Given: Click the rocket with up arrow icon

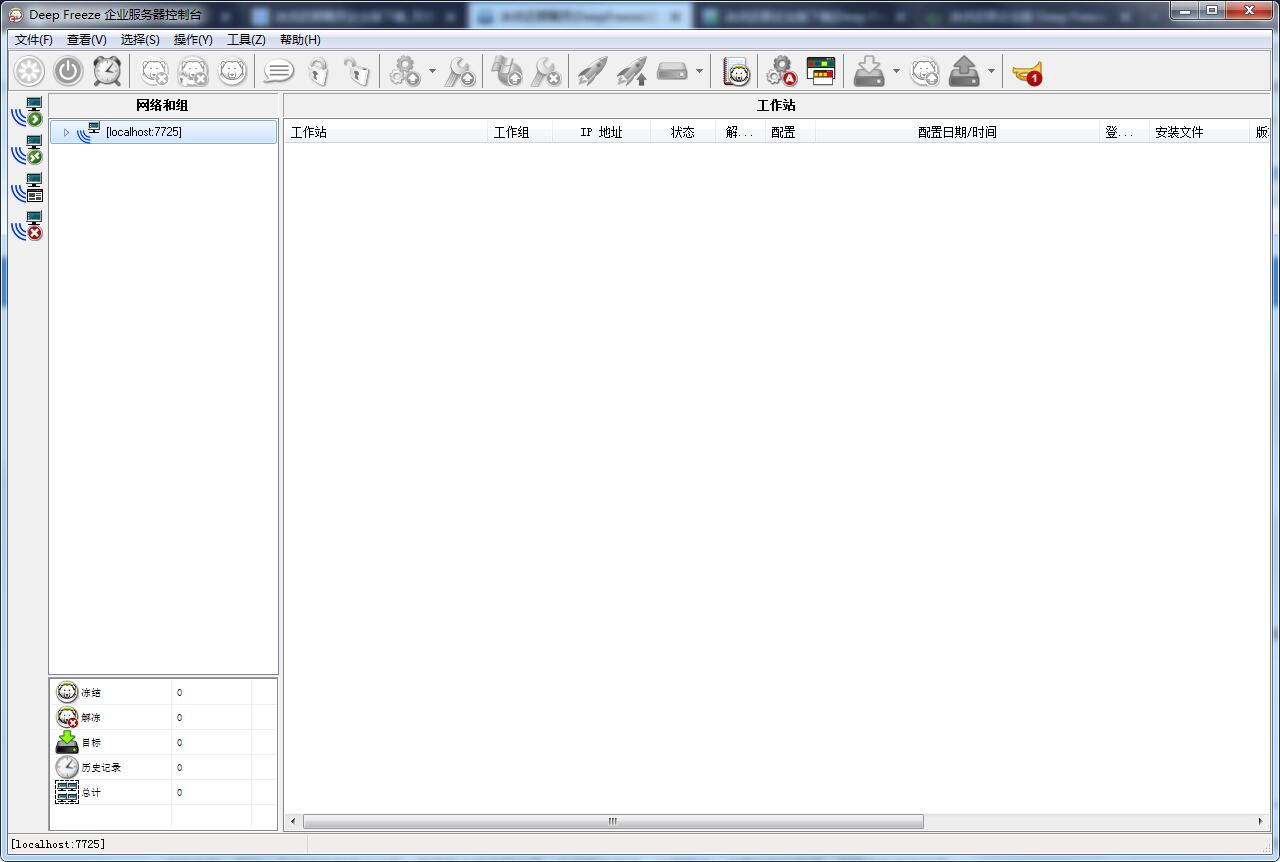Looking at the screenshot, I should (x=631, y=71).
